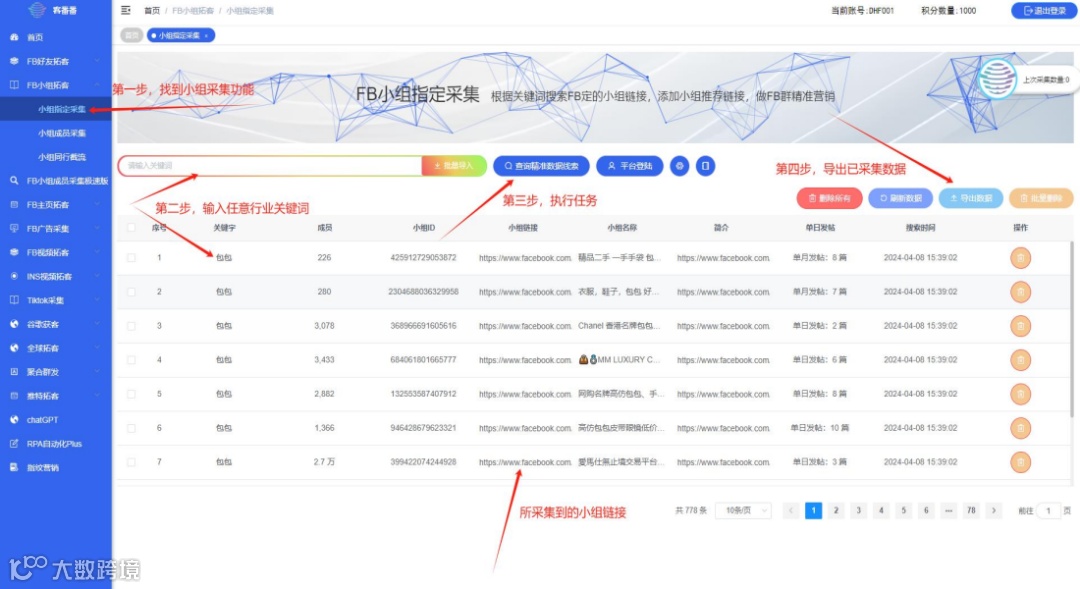Click the FB广告采集 sidebar icon

14,229
